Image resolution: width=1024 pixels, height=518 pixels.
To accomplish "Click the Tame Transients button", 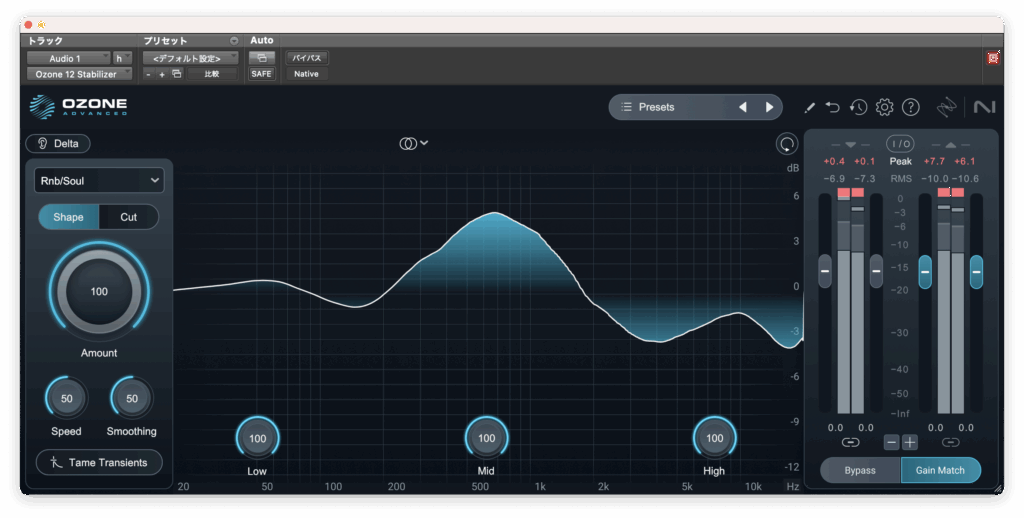I will [x=98, y=462].
